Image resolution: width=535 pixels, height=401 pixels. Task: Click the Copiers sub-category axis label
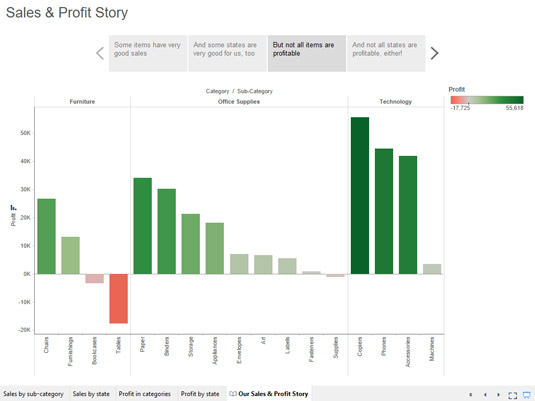(360, 347)
